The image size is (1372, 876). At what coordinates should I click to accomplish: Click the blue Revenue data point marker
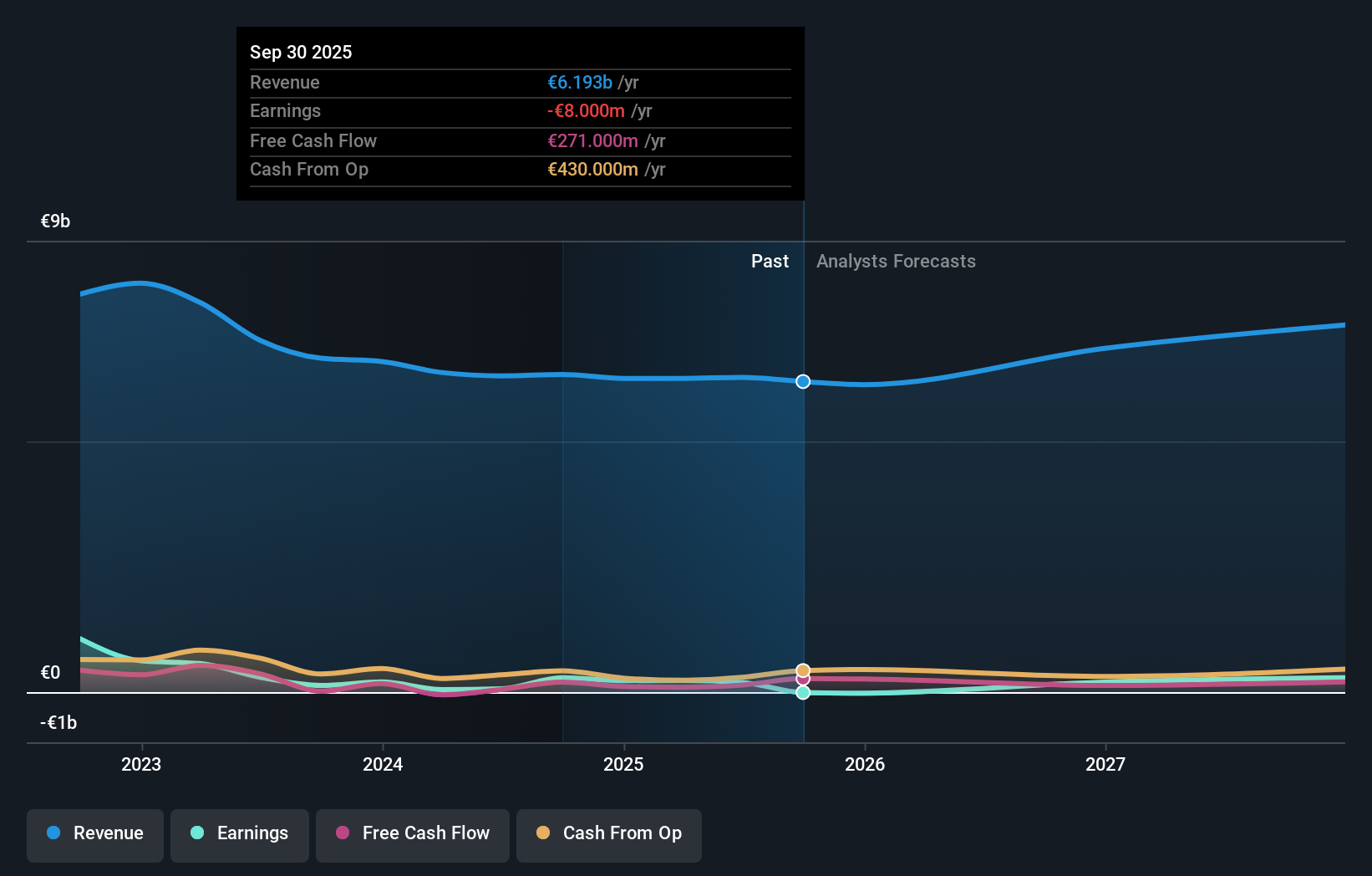coord(803,381)
